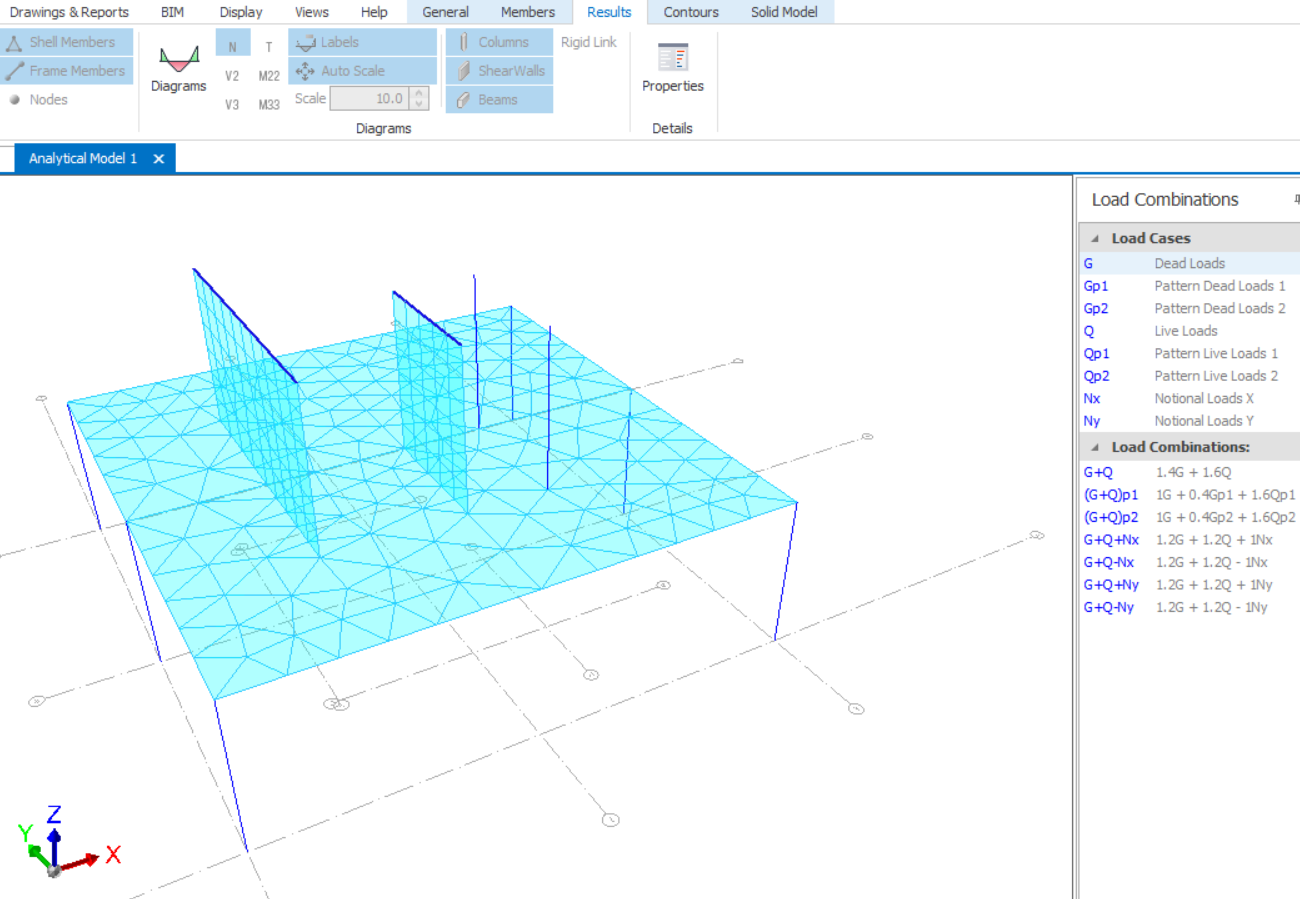Viewport: 1300px width, 899px height.
Task: Collapse the Load Cases section
Action: pos(1093,239)
